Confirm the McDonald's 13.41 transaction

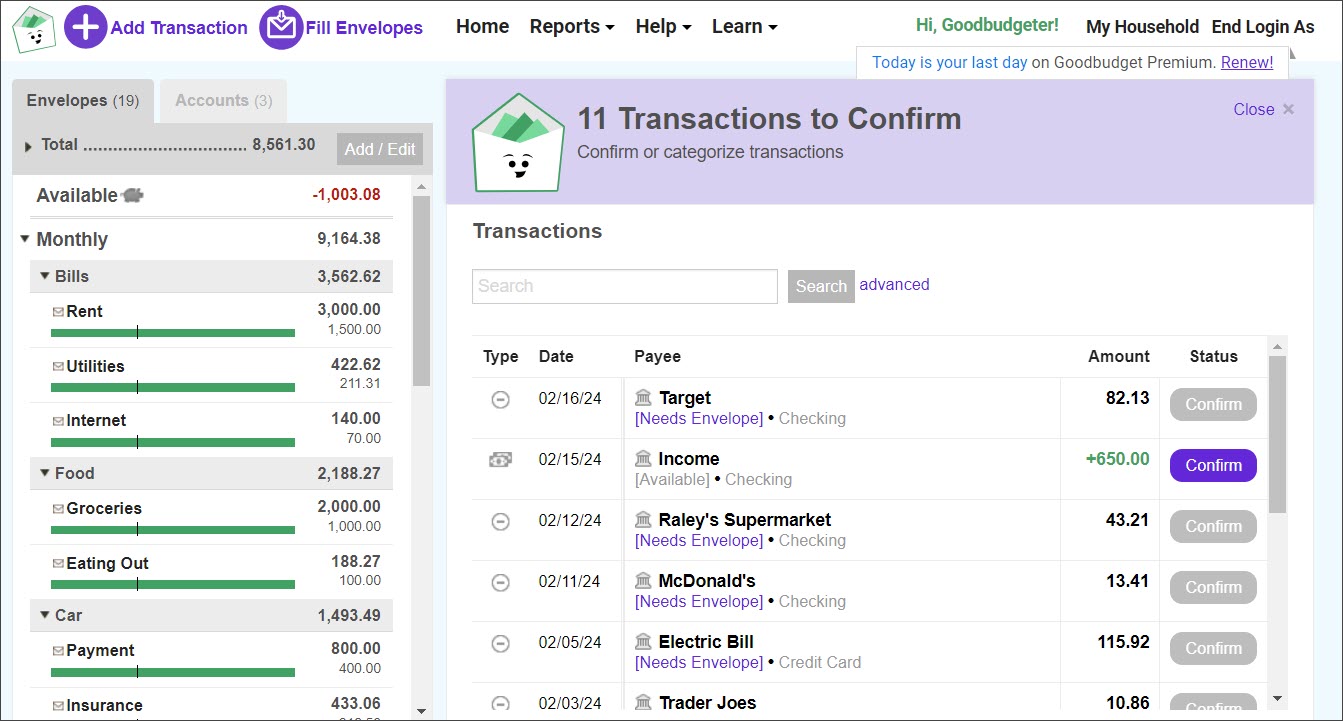[1213, 588]
